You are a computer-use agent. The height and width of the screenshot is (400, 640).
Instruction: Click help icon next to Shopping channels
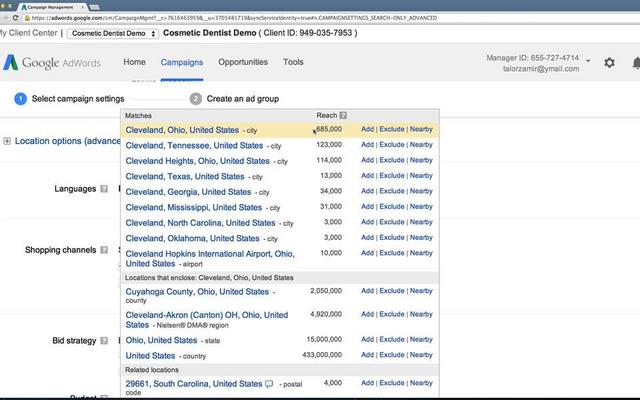click(x=104, y=250)
